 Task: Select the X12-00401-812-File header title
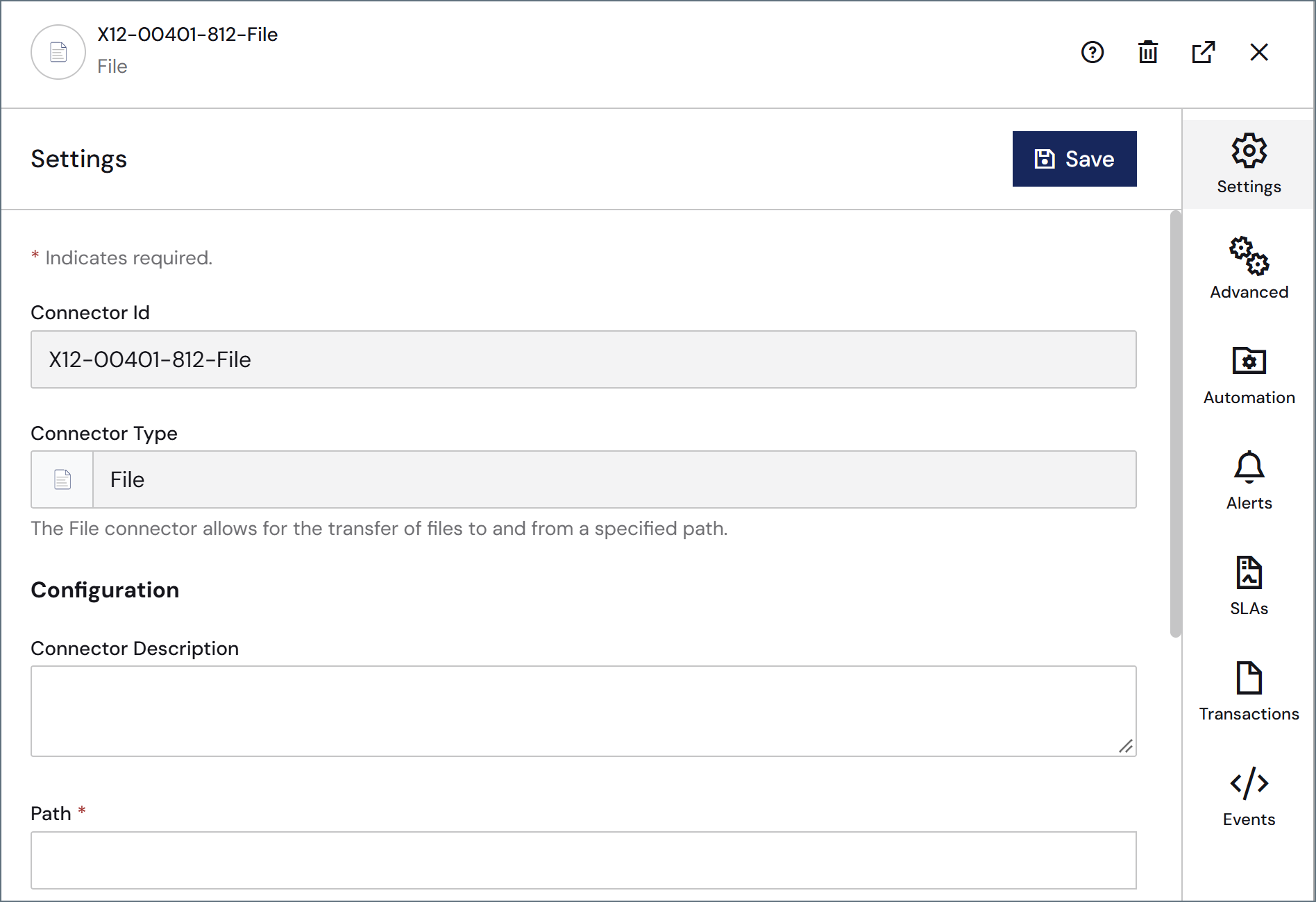point(187,34)
